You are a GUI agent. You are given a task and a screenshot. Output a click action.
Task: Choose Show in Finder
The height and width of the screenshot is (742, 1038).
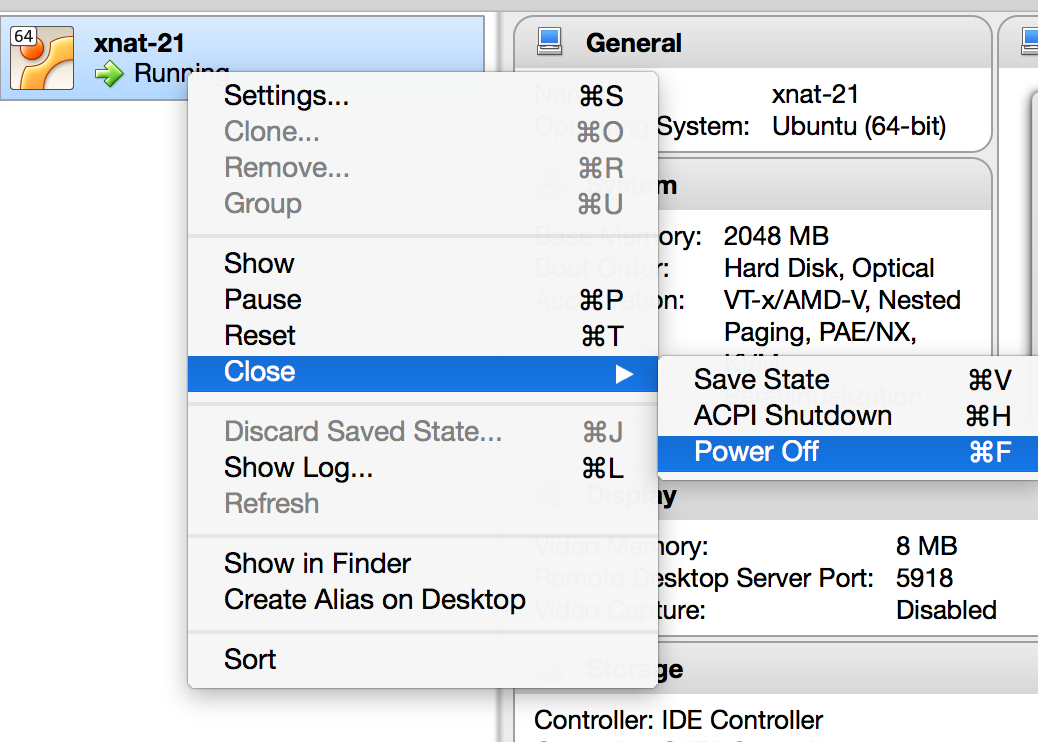point(317,564)
